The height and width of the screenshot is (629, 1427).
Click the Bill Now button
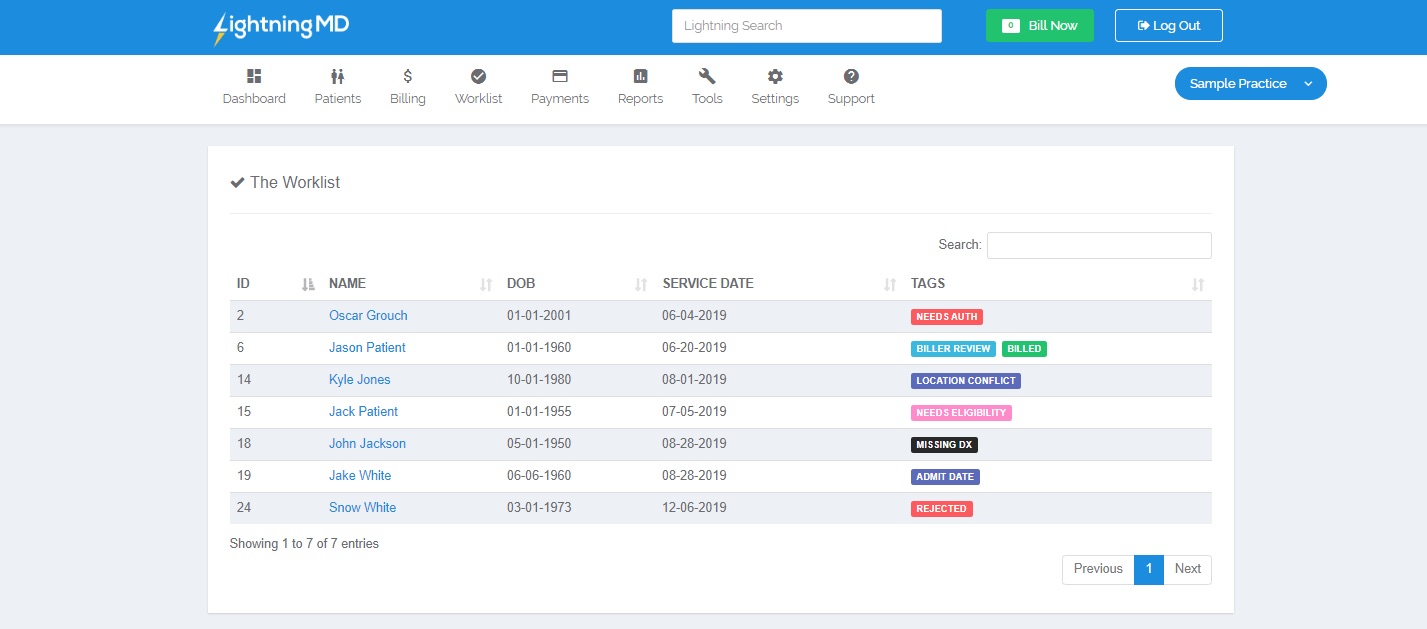click(1039, 25)
